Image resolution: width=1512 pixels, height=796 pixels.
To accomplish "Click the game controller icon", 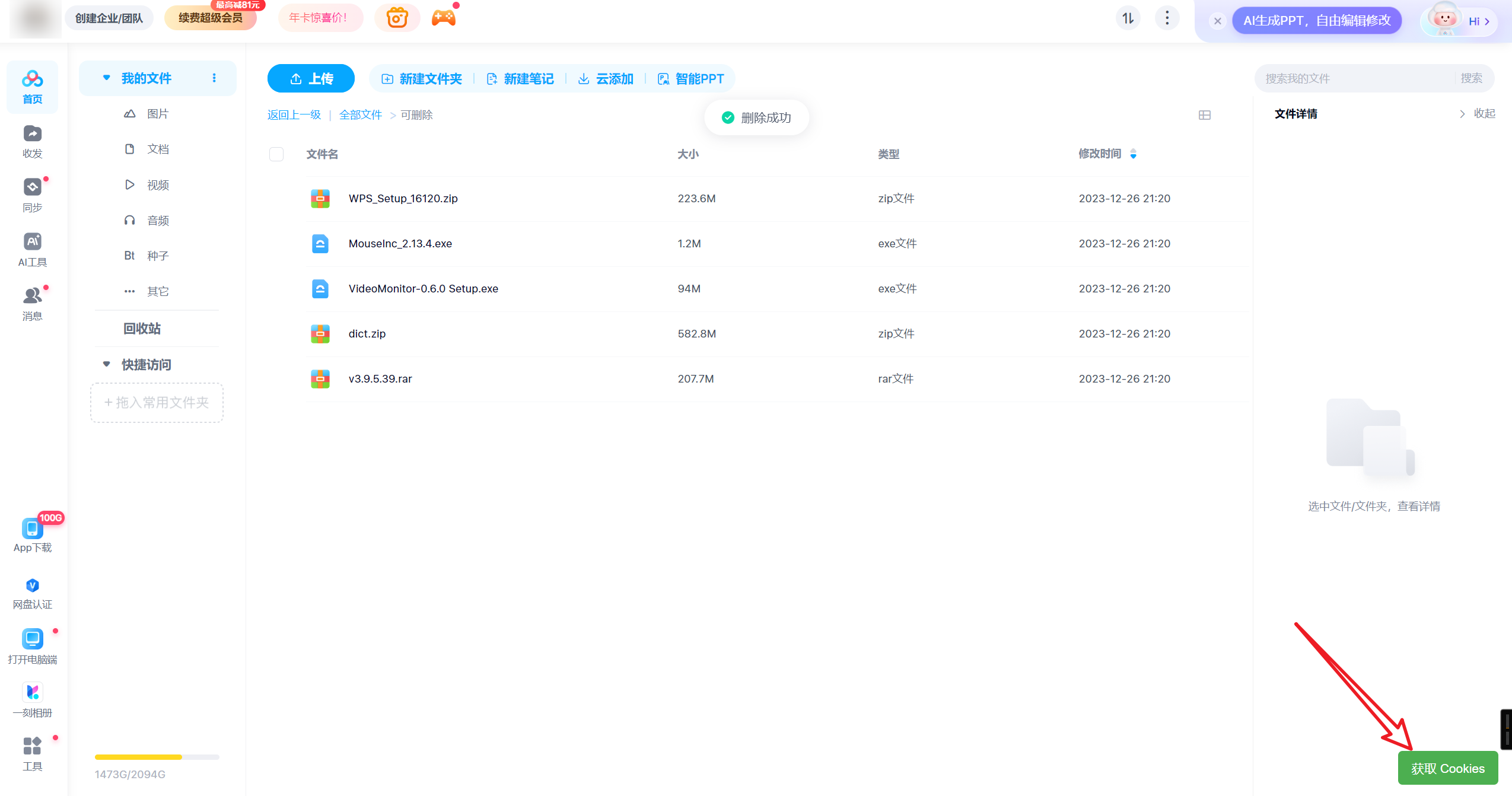I will 443,18.
